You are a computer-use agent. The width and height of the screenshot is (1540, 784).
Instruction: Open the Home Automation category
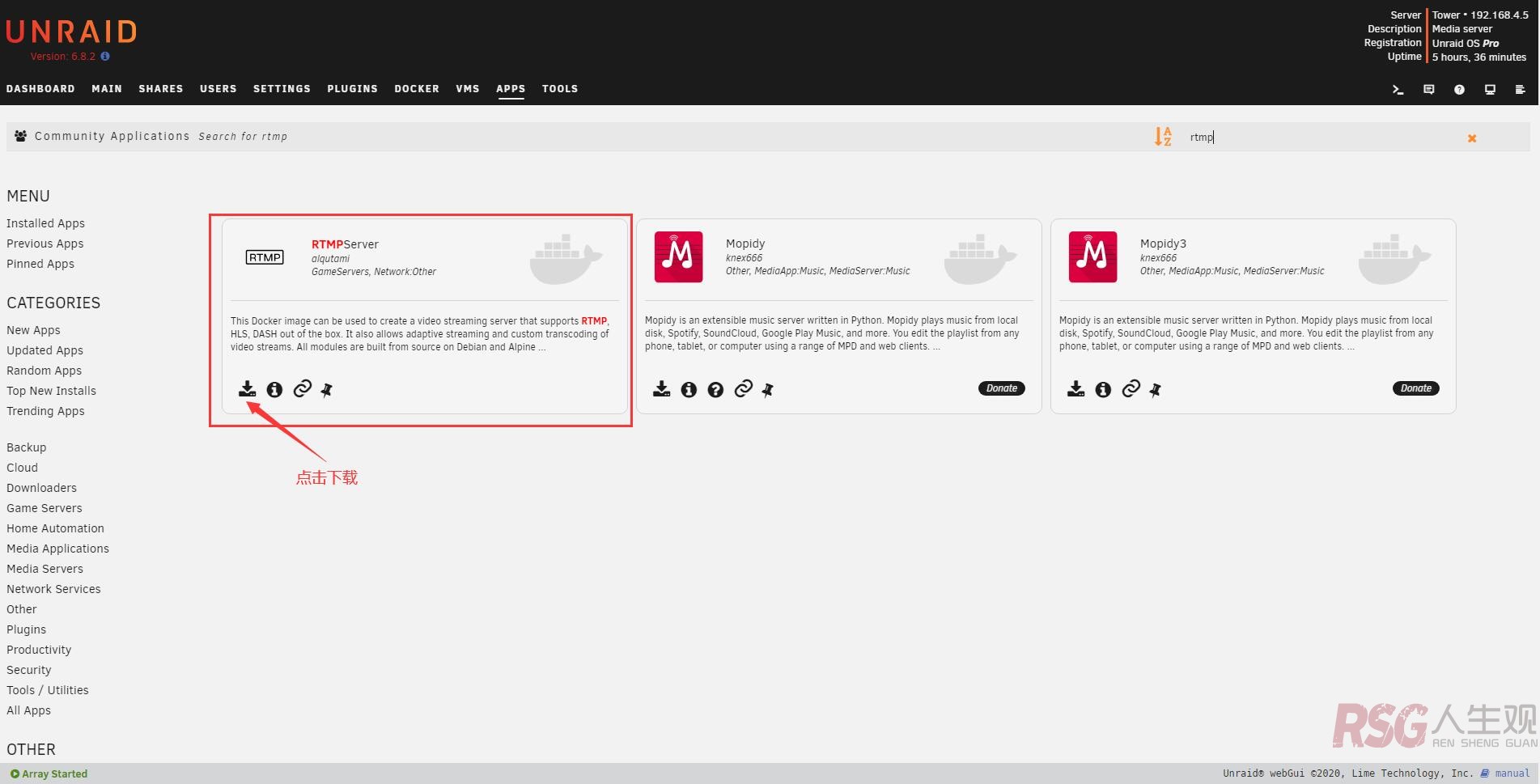56,528
